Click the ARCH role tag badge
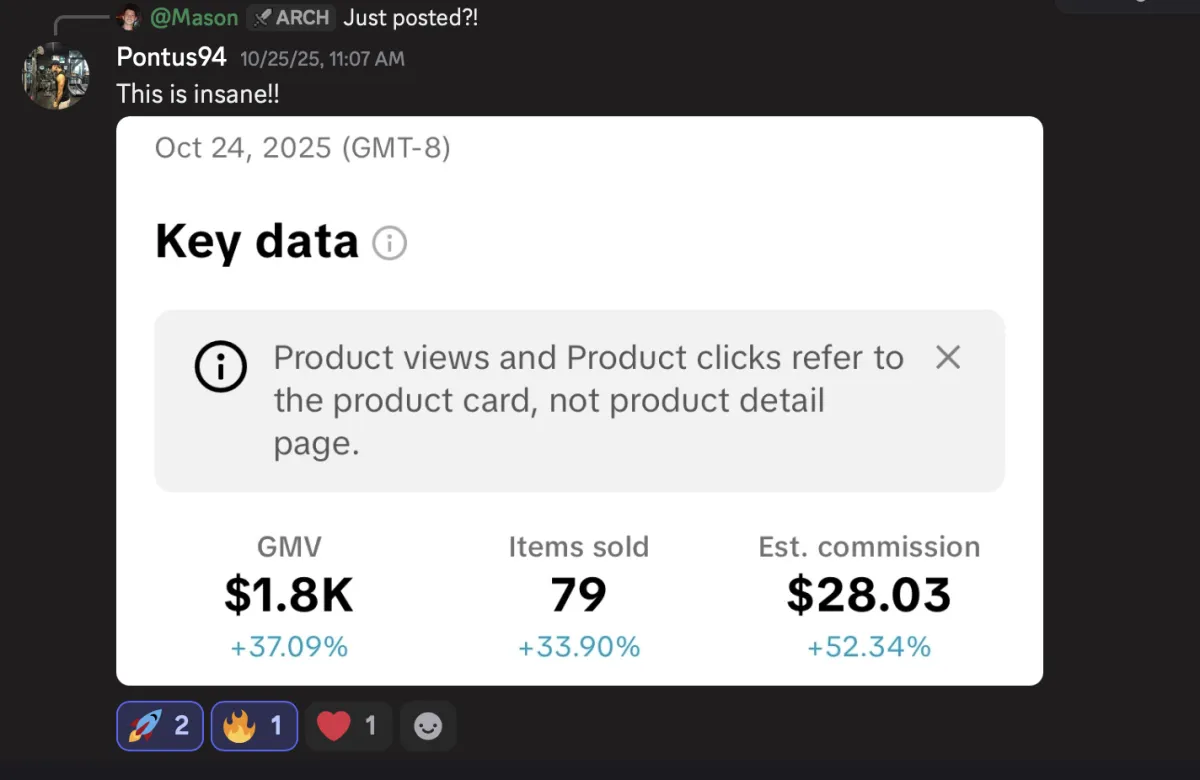 (291, 17)
